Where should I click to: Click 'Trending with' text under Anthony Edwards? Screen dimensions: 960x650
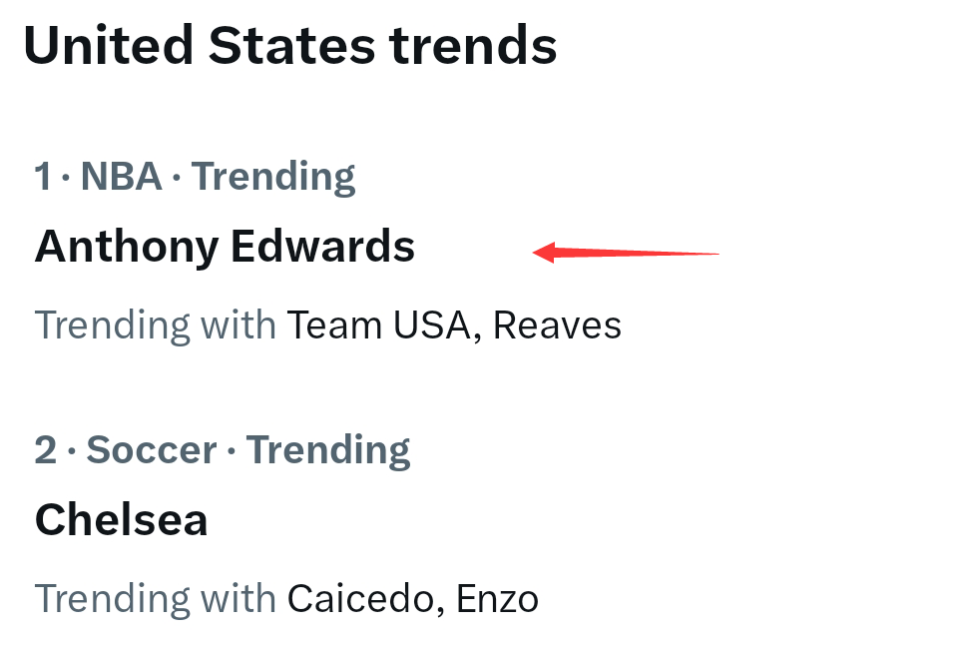[x=155, y=325]
